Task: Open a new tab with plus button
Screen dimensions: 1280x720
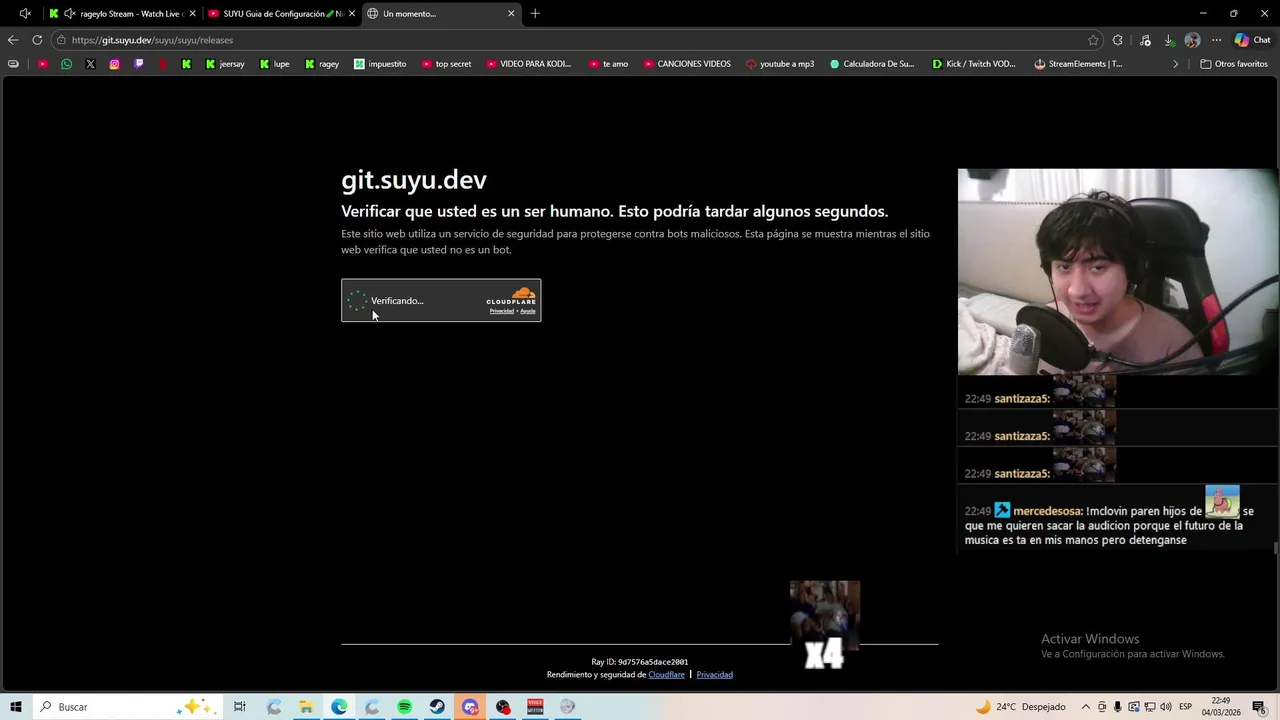Action: [535, 14]
